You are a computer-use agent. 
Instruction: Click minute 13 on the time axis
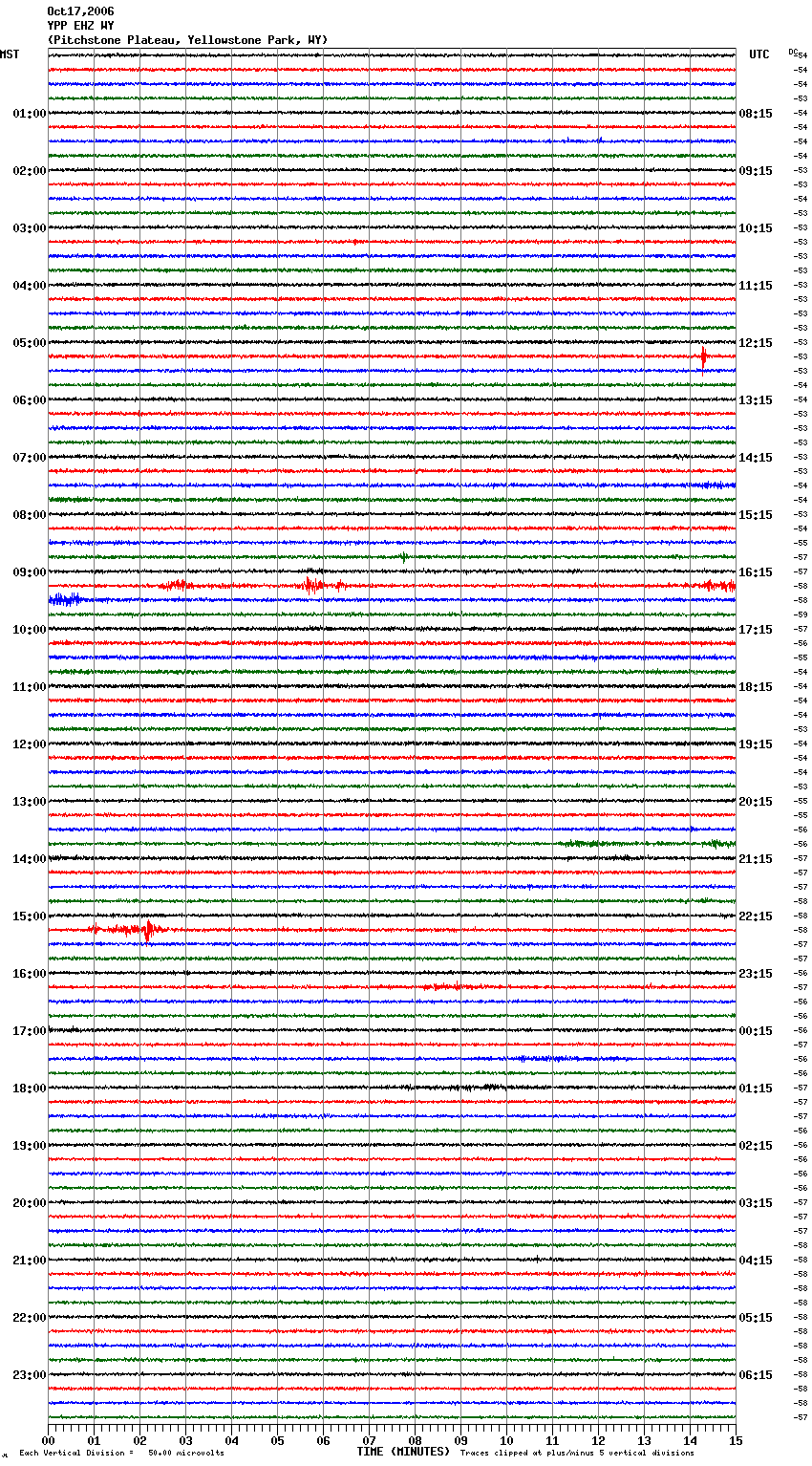(x=644, y=1440)
